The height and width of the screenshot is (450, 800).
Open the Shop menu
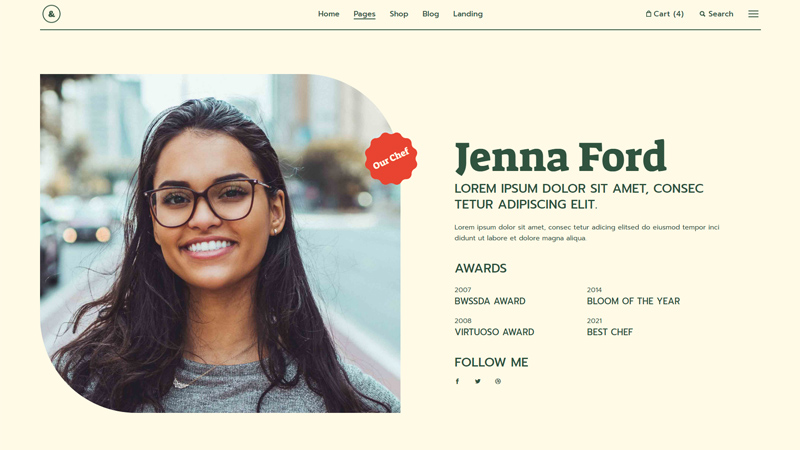(399, 14)
